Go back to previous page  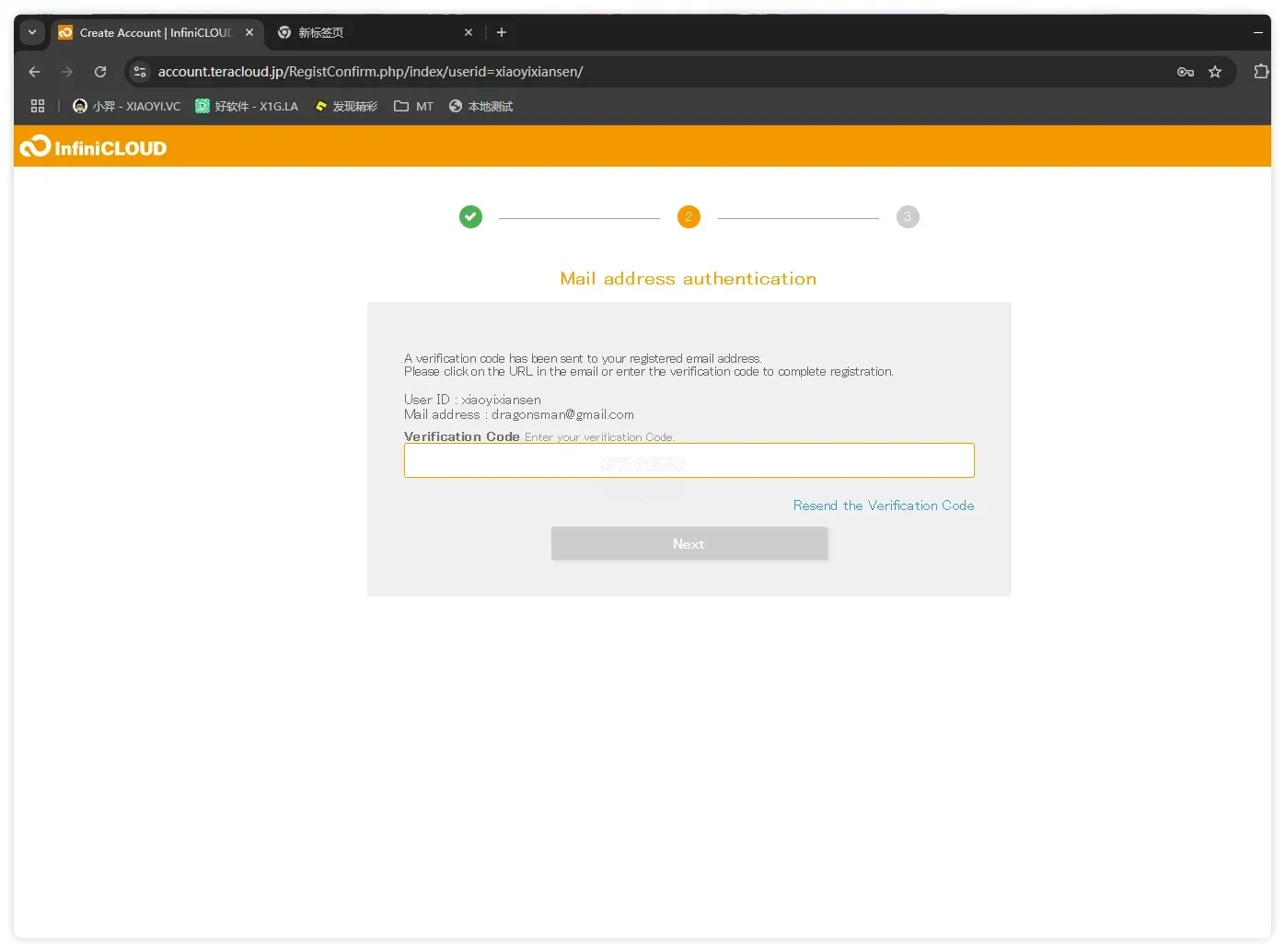click(x=34, y=72)
